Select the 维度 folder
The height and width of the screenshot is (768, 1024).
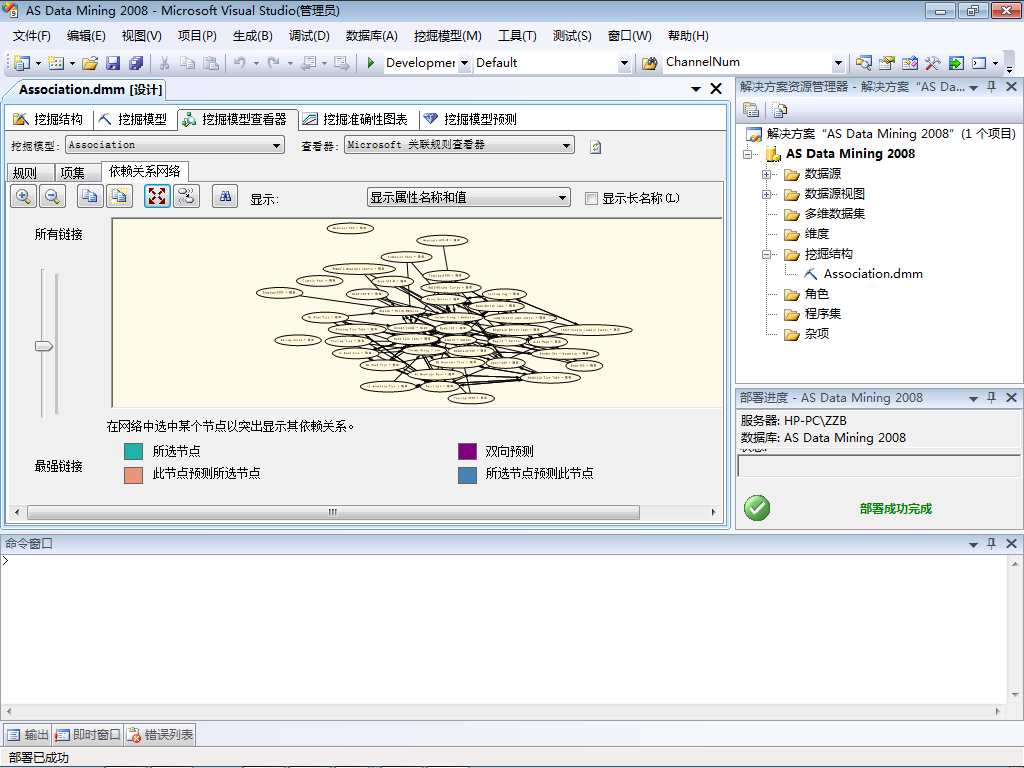click(816, 234)
